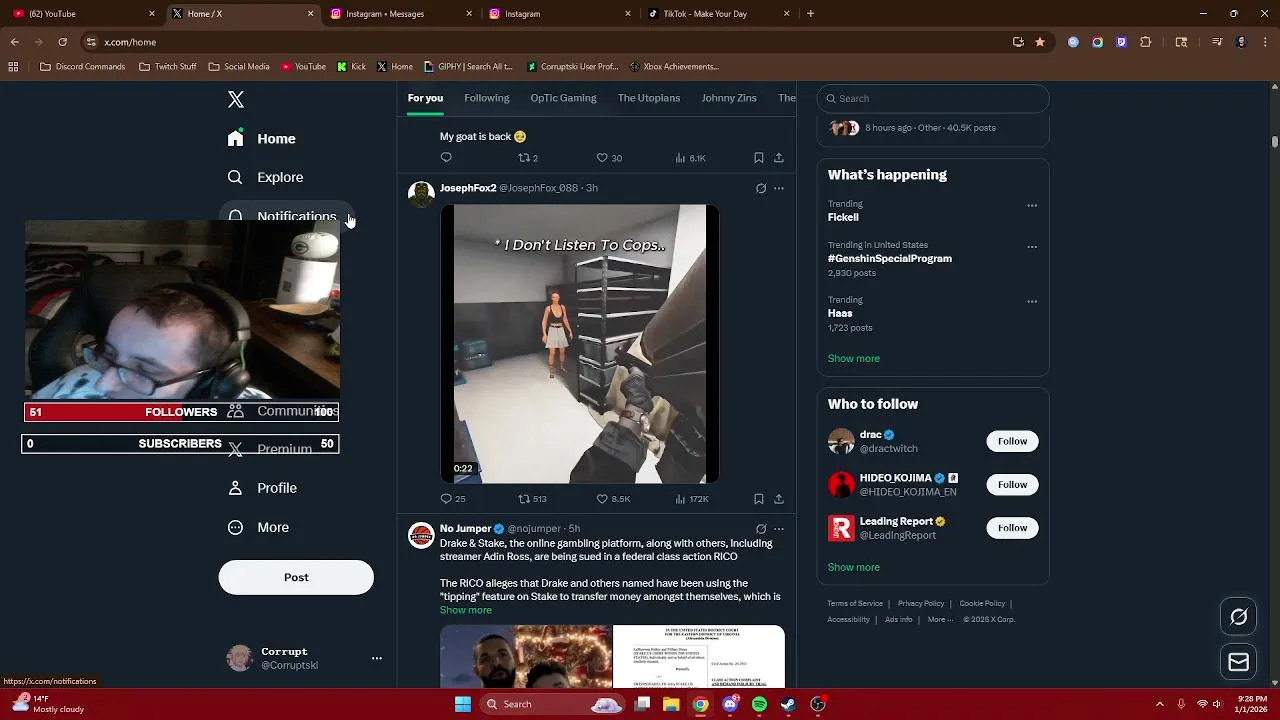Open the Explore search icon
This screenshot has height=720, width=1280.
pyautogui.click(x=235, y=177)
